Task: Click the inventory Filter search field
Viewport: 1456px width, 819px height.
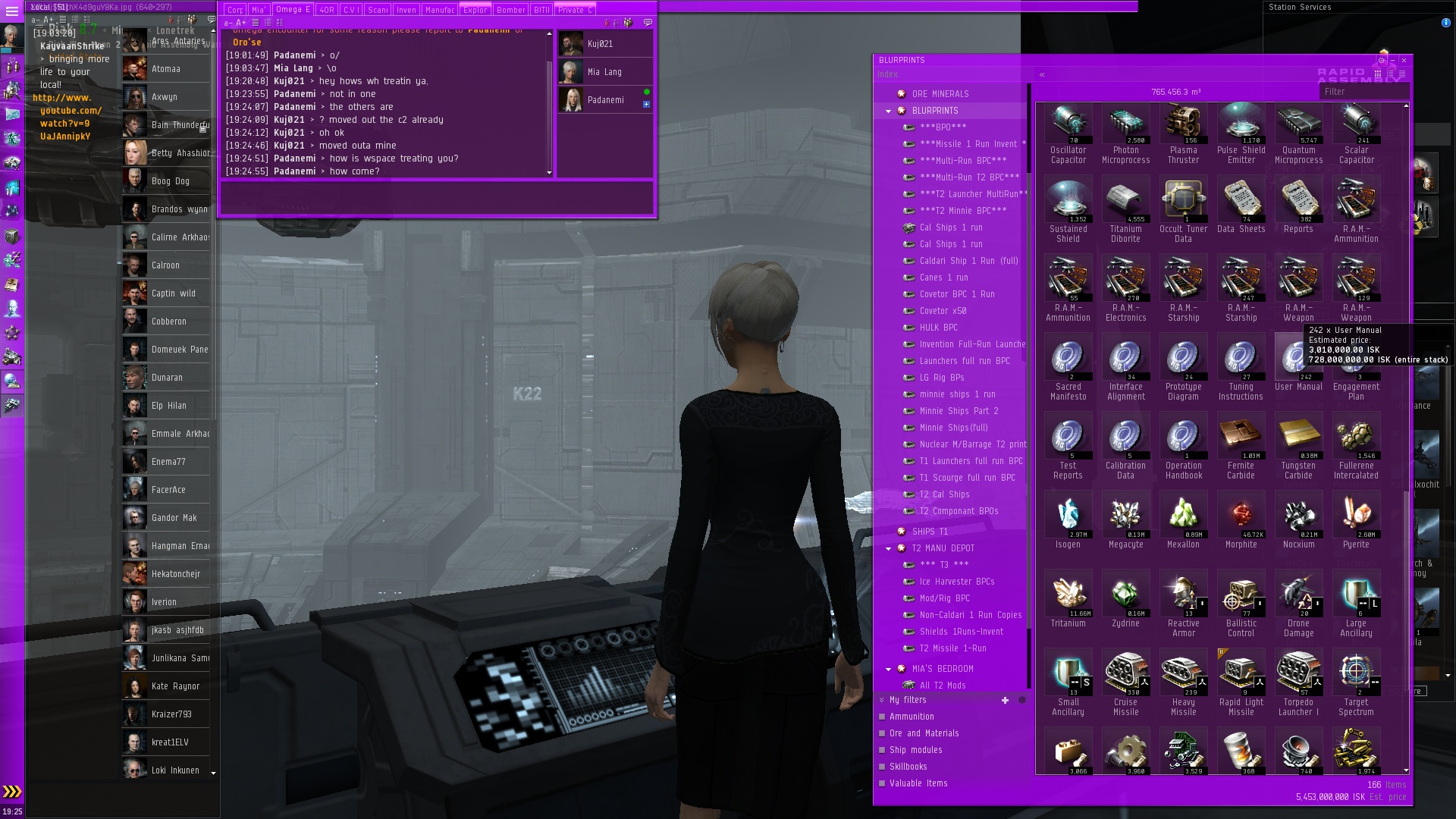Action: [1363, 92]
